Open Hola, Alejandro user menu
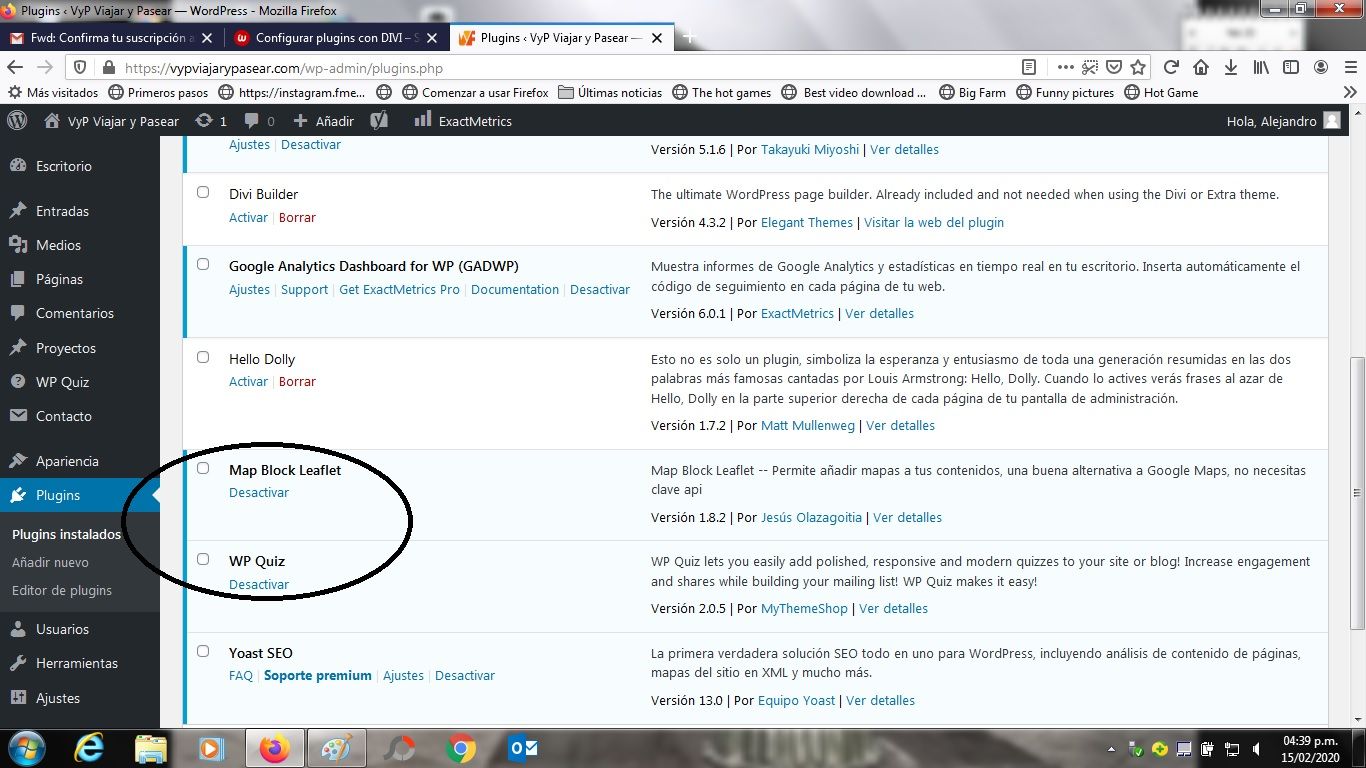Screen dimensions: 1366x768 (x=1284, y=121)
